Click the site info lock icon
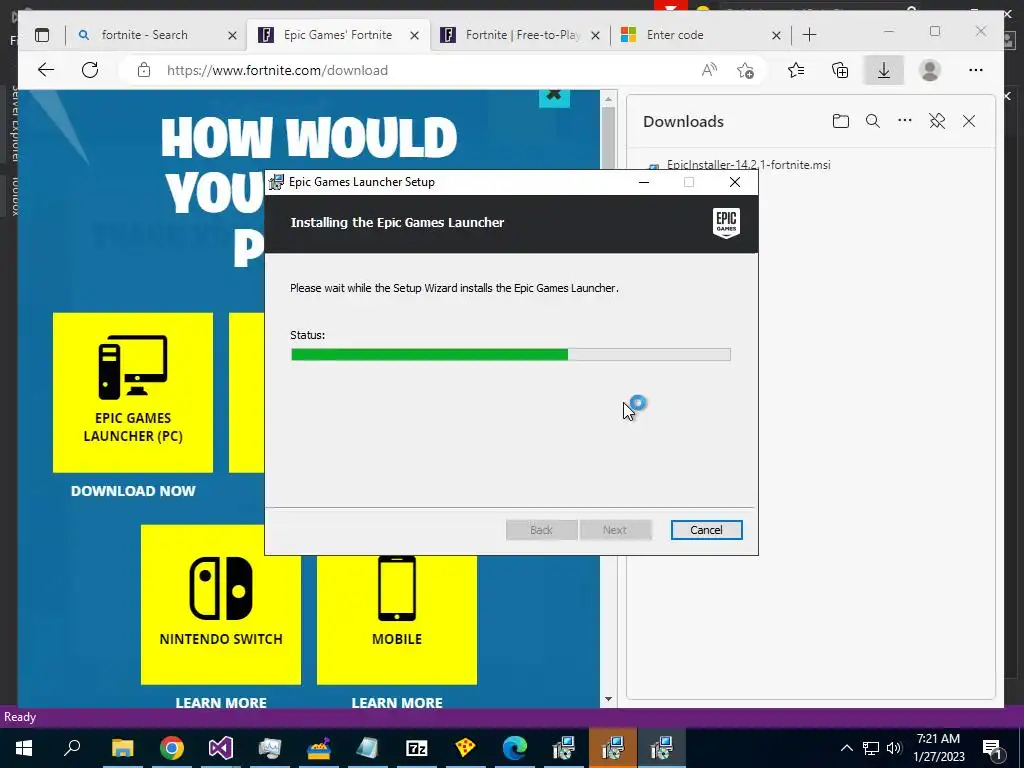The width and height of the screenshot is (1024, 768). coord(144,70)
